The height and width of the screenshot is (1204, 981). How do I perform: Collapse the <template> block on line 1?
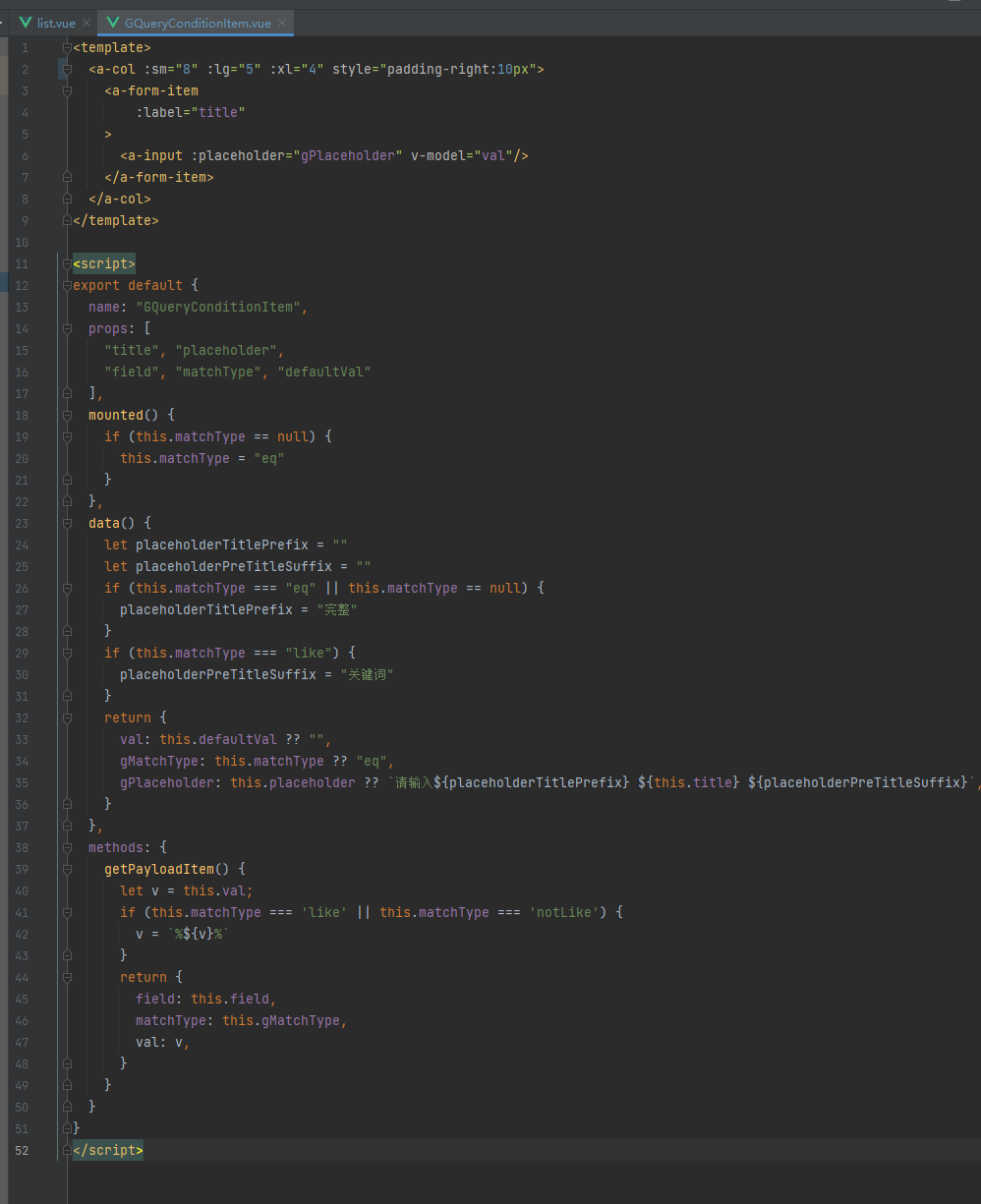tap(67, 47)
